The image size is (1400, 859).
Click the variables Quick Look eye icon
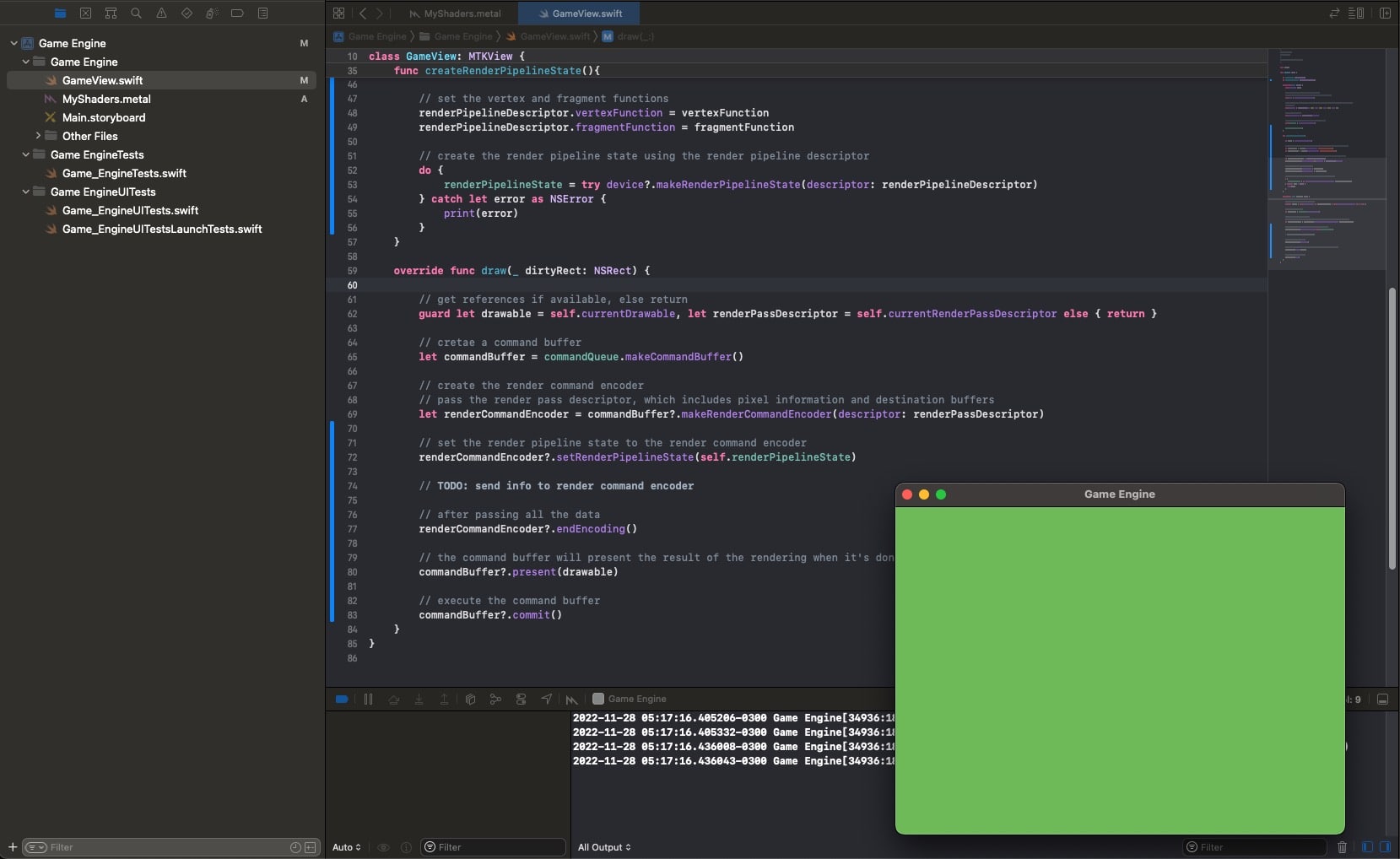[383, 847]
